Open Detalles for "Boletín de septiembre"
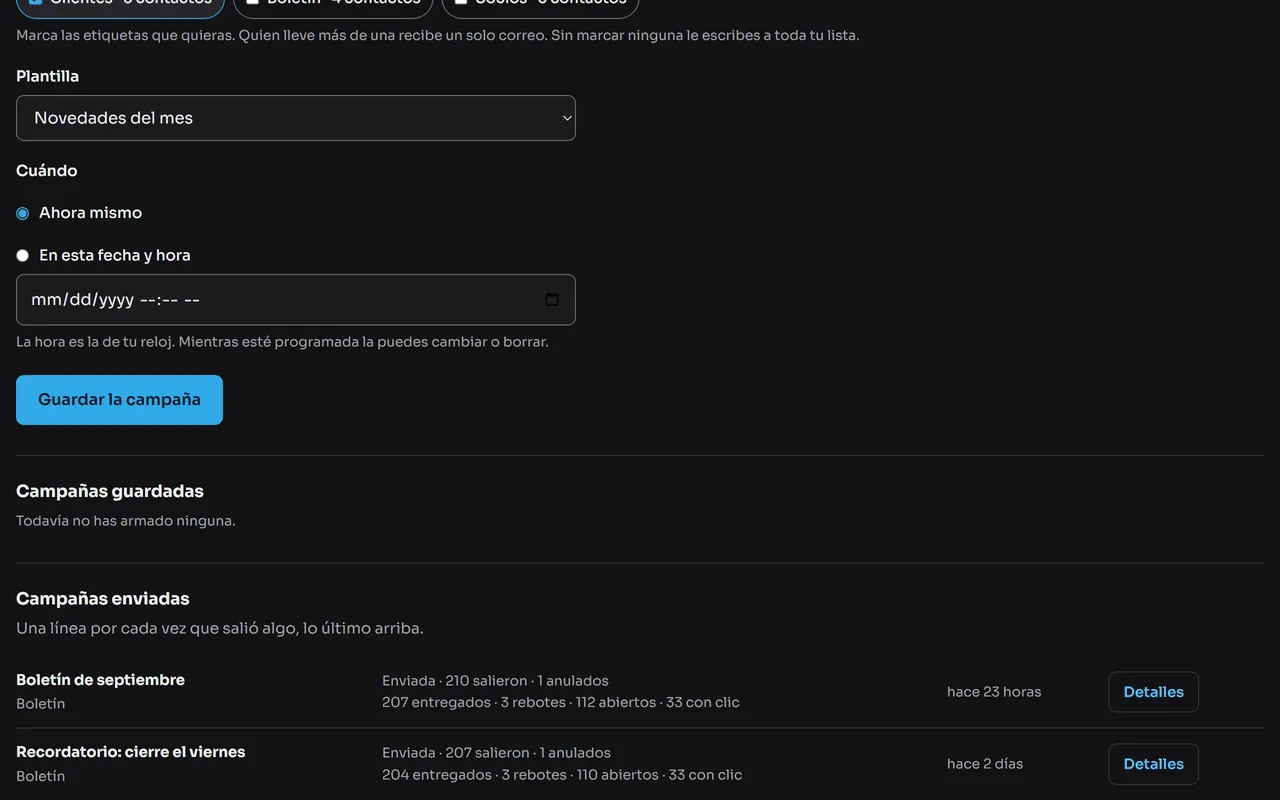 click(1153, 692)
